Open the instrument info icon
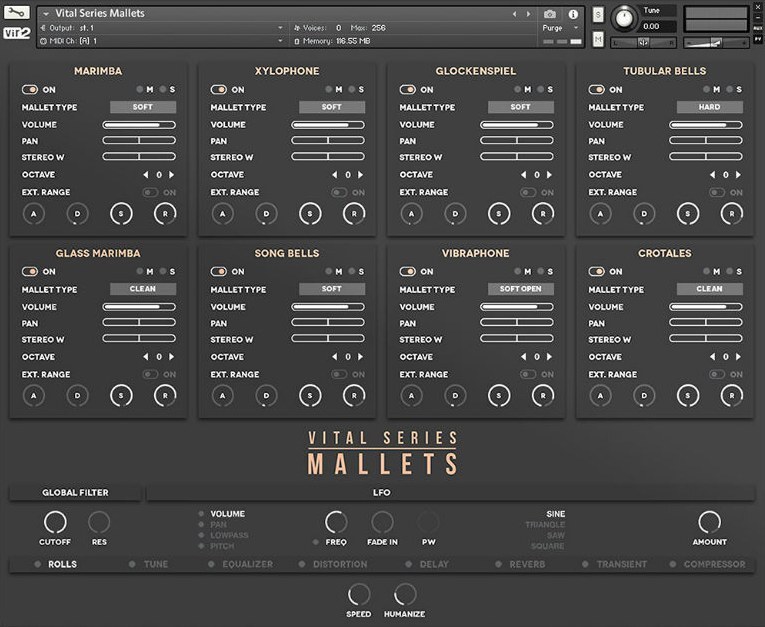This screenshot has width=765, height=627. coord(573,14)
